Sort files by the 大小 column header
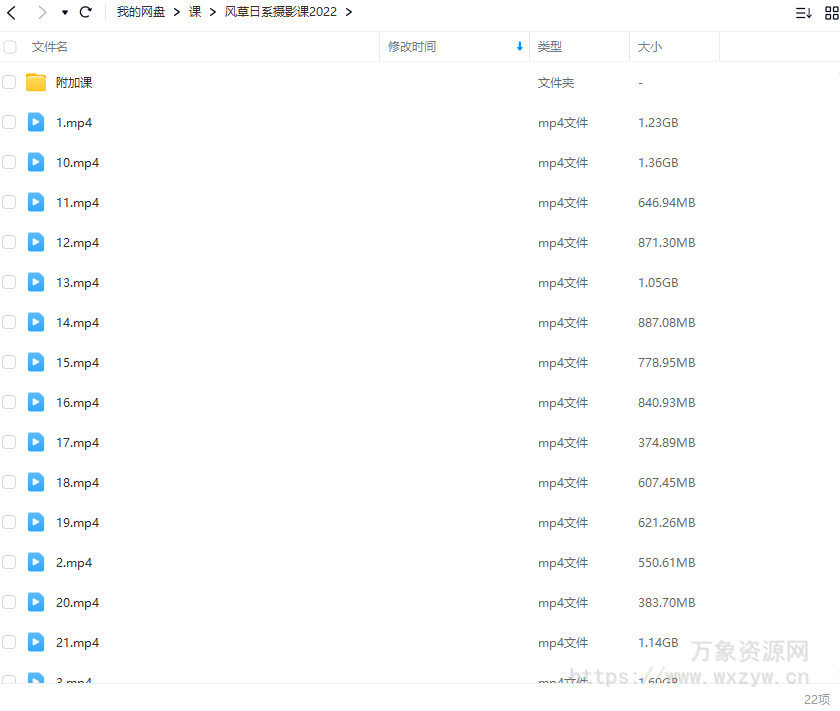 (646, 46)
